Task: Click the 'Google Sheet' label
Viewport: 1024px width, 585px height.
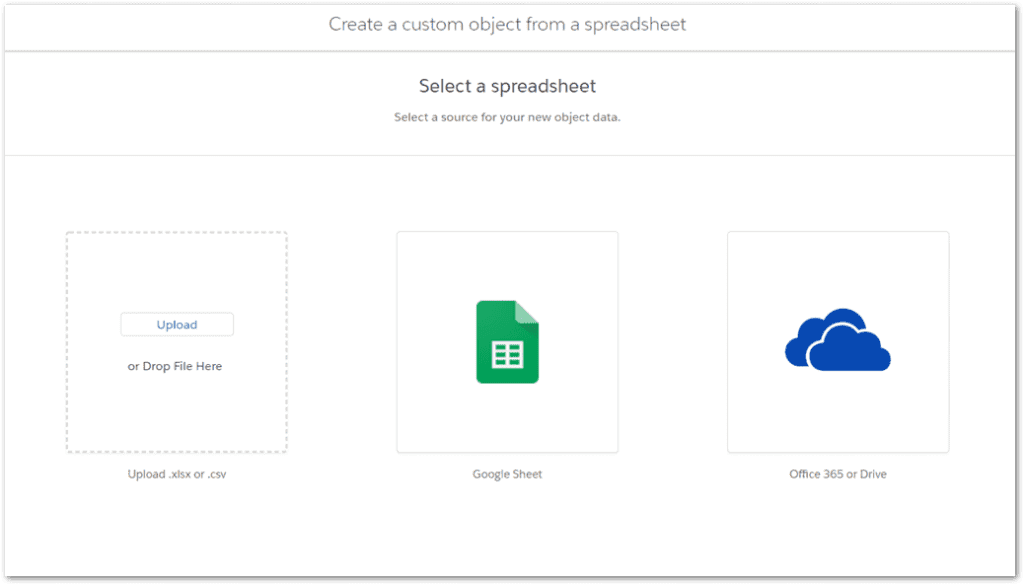Action: [x=507, y=474]
